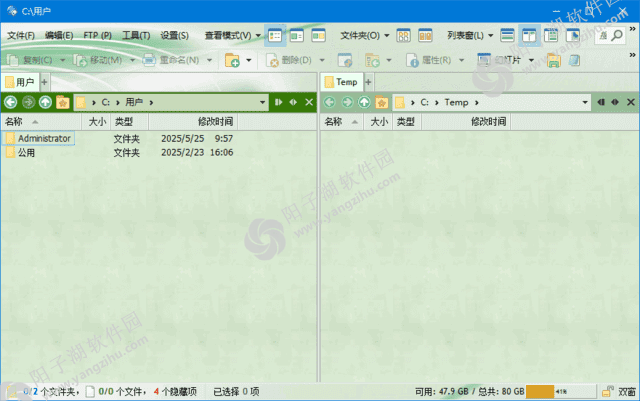Toggle the lister layout with viewer pane

pyautogui.click(x=573, y=36)
